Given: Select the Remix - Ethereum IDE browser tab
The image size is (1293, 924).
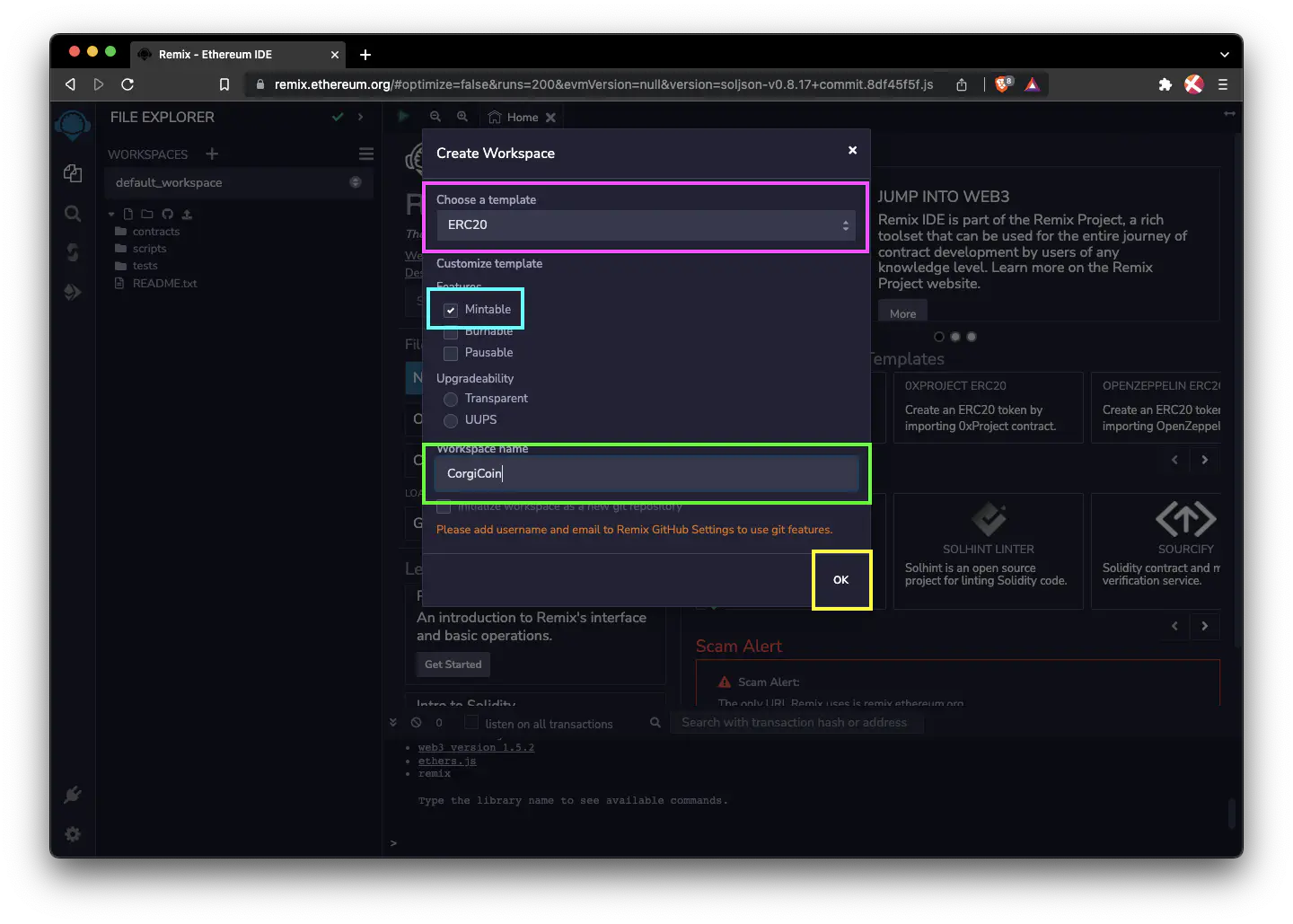Looking at the screenshot, I should (x=237, y=55).
